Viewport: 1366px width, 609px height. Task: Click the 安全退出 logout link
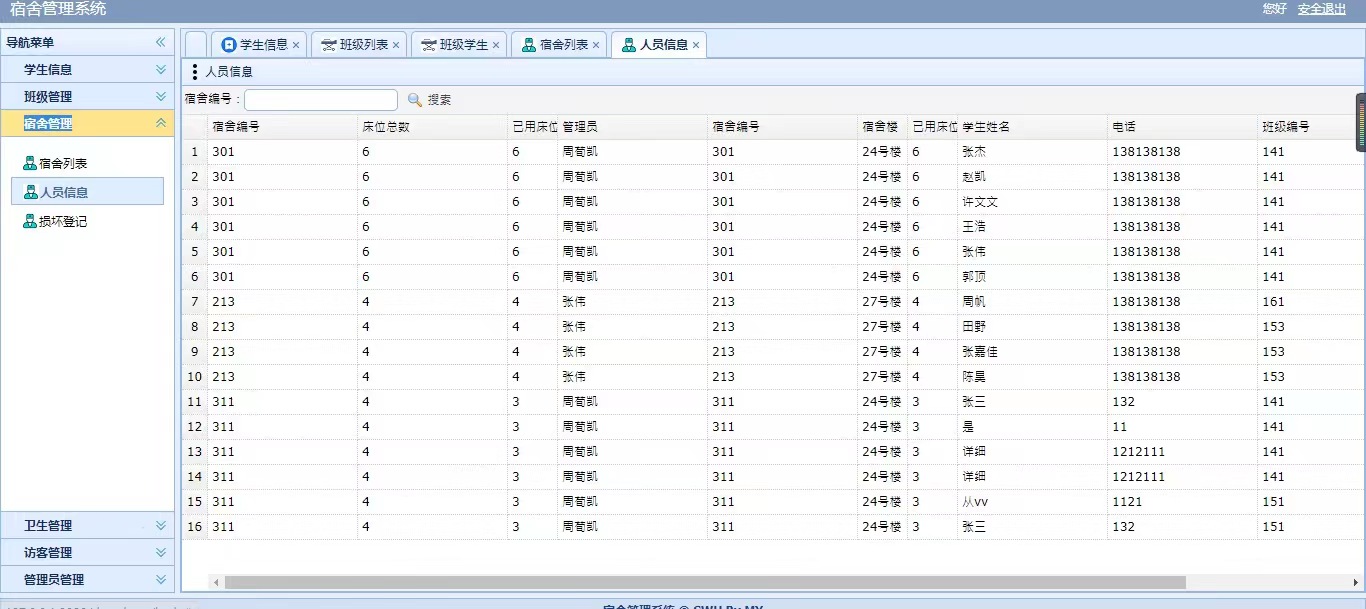(x=1322, y=9)
